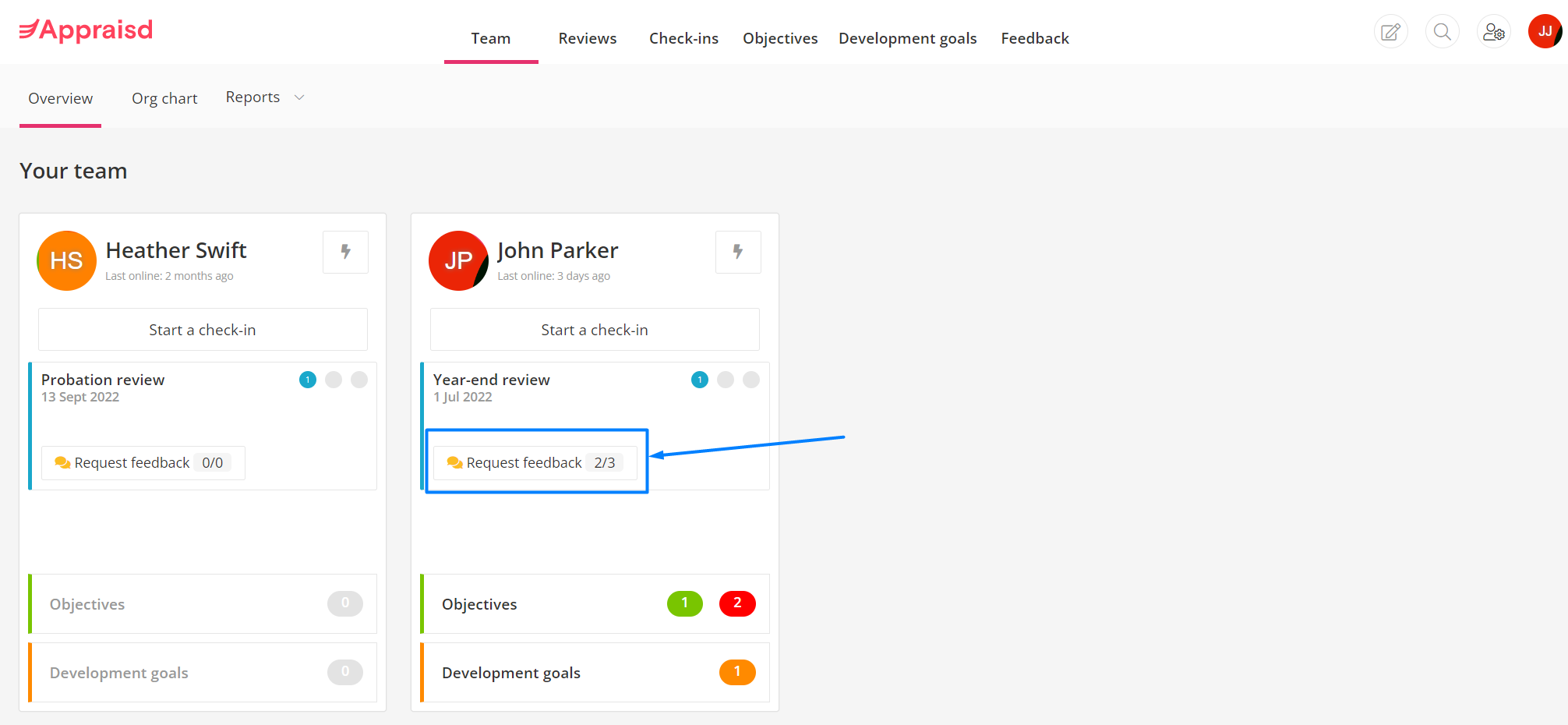1568x725 pixels.
Task: Open the Feedback tab
Action: 1035,38
